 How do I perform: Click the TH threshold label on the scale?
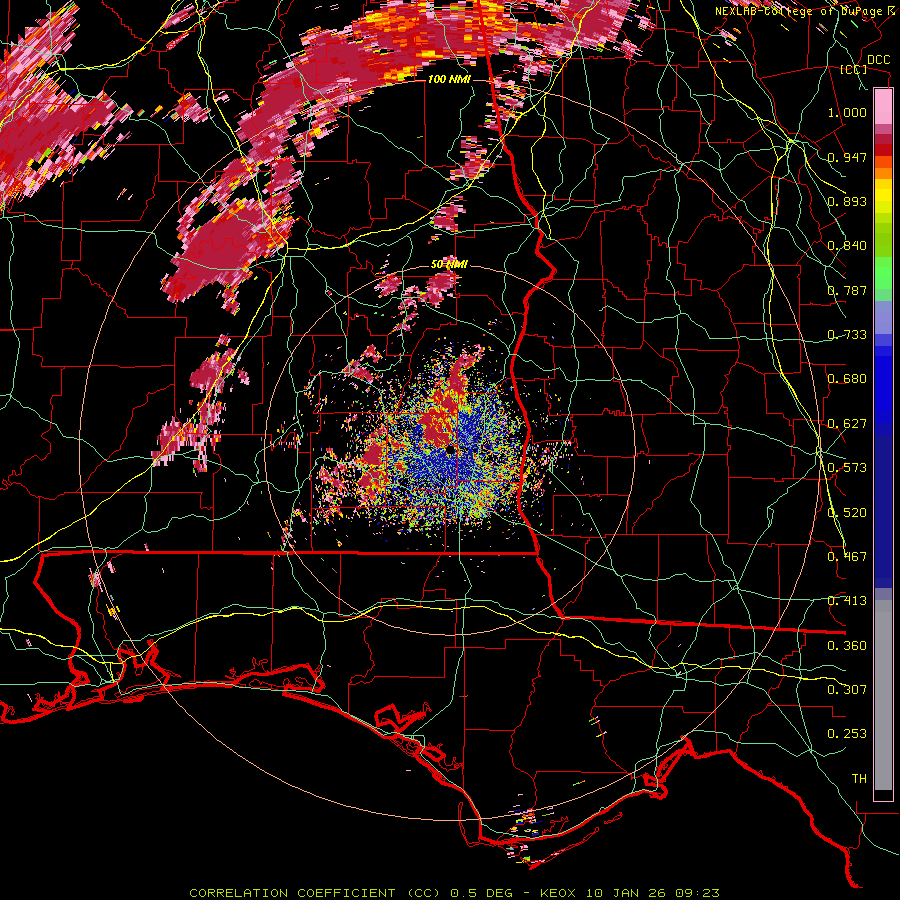(x=859, y=779)
